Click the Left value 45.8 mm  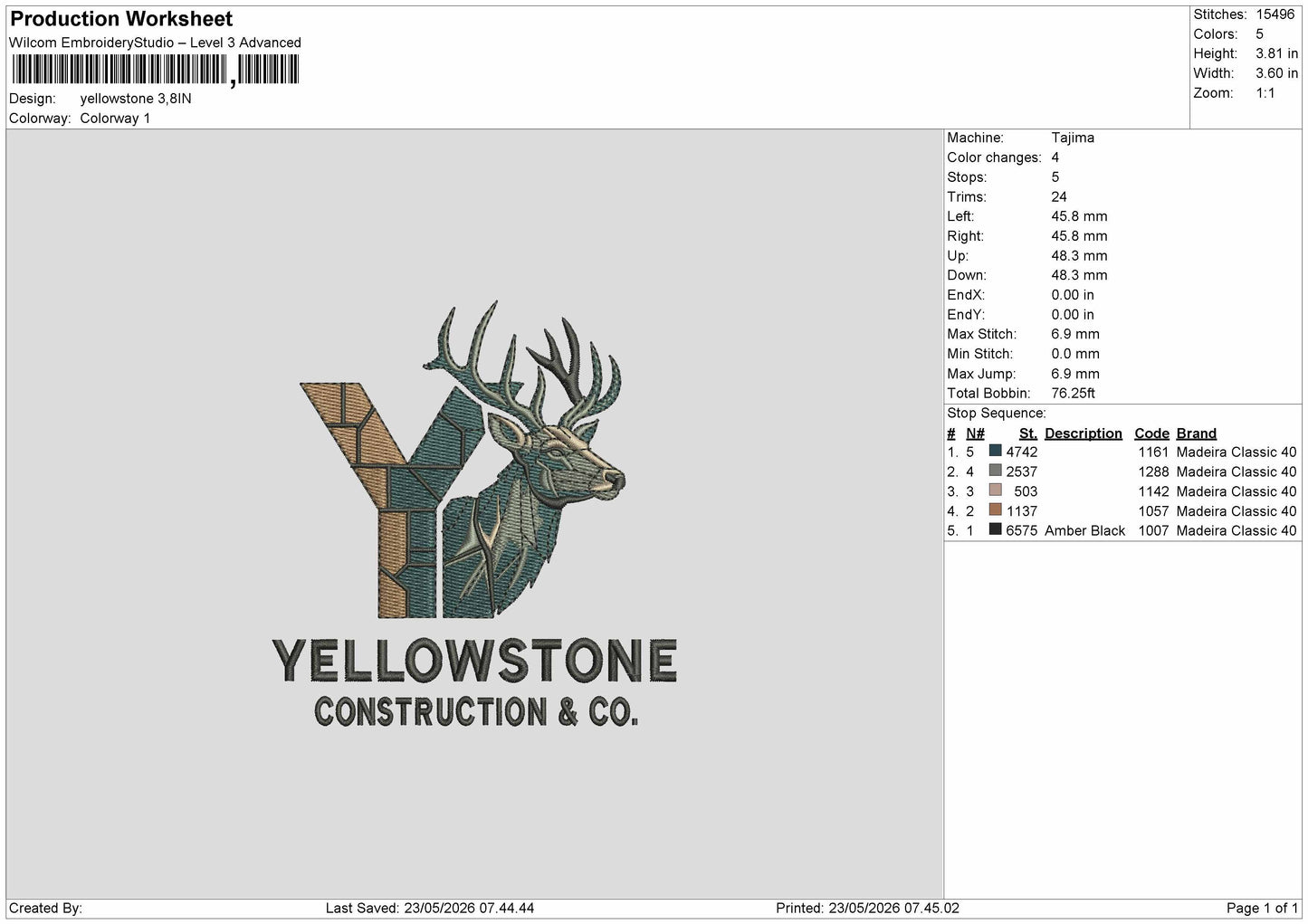click(x=1079, y=216)
